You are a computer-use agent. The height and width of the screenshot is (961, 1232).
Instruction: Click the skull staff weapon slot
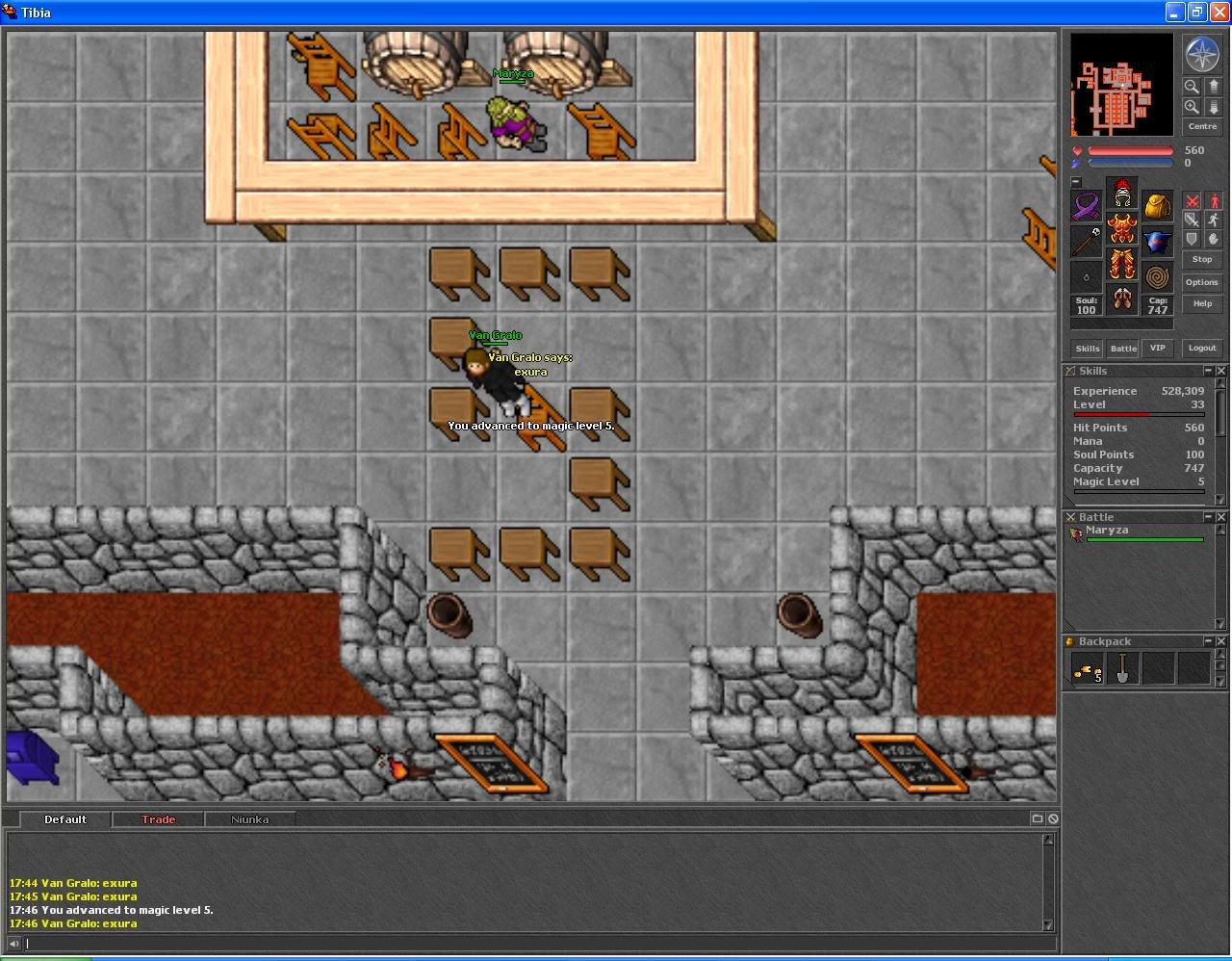(1087, 242)
